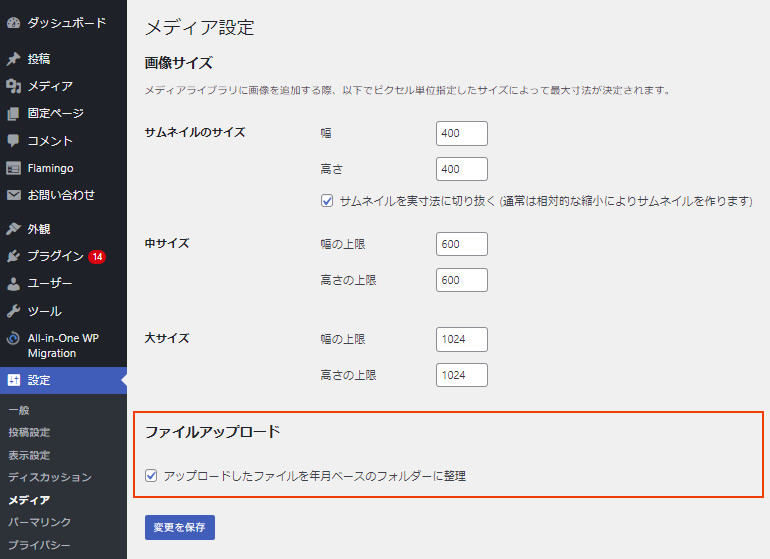Toggle サムネイルを実寸法に切り抜く checkbox
The height and width of the screenshot is (559, 770).
(x=327, y=201)
